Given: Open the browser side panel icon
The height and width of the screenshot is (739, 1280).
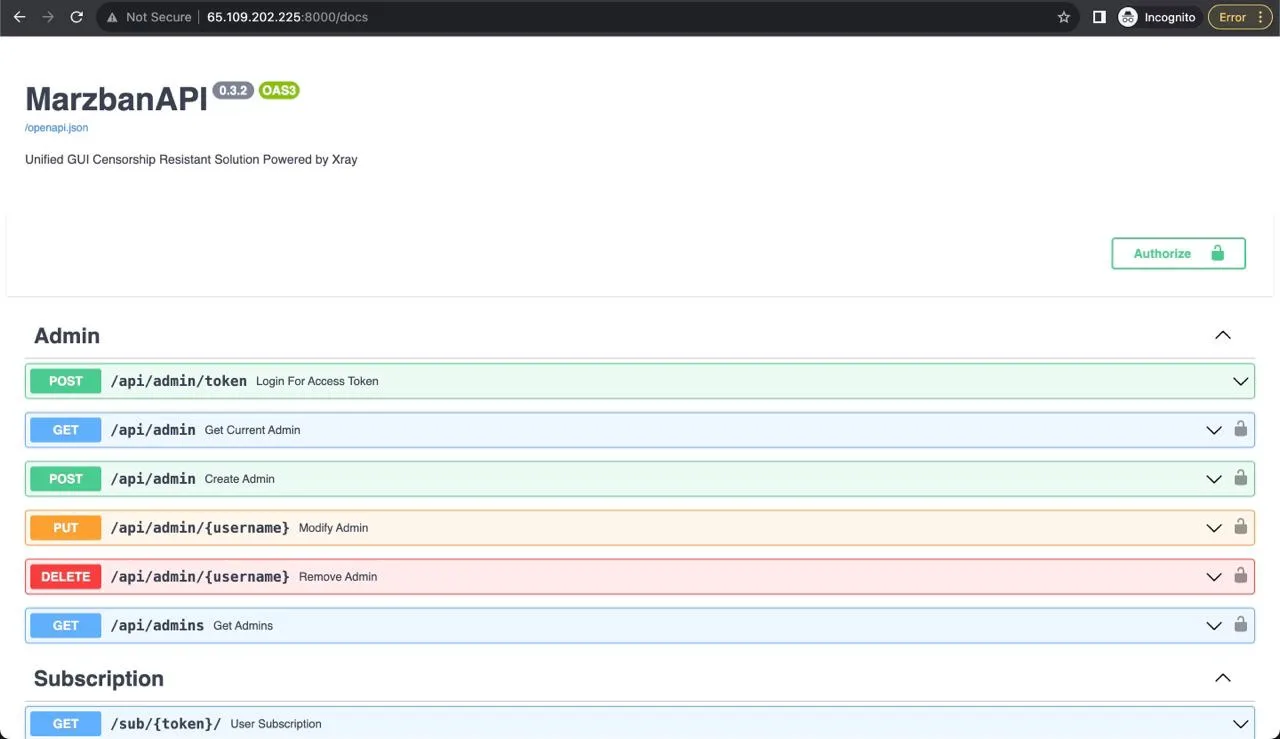Looking at the screenshot, I should pyautogui.click(x=1099, y=16).
